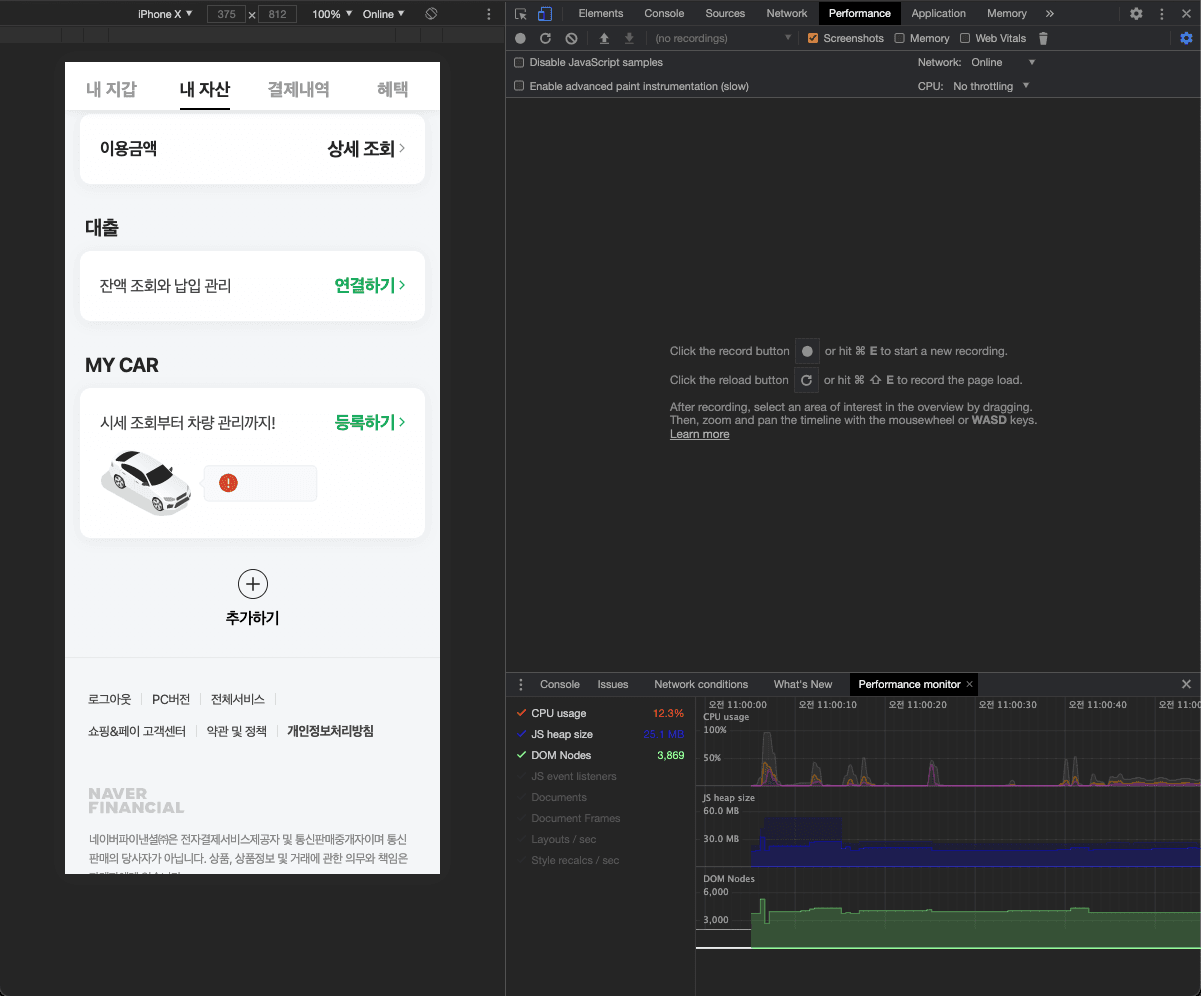Open the blue capture settings gear
This screenshot has height=996, width=1201.
[x=1186, y=38]
